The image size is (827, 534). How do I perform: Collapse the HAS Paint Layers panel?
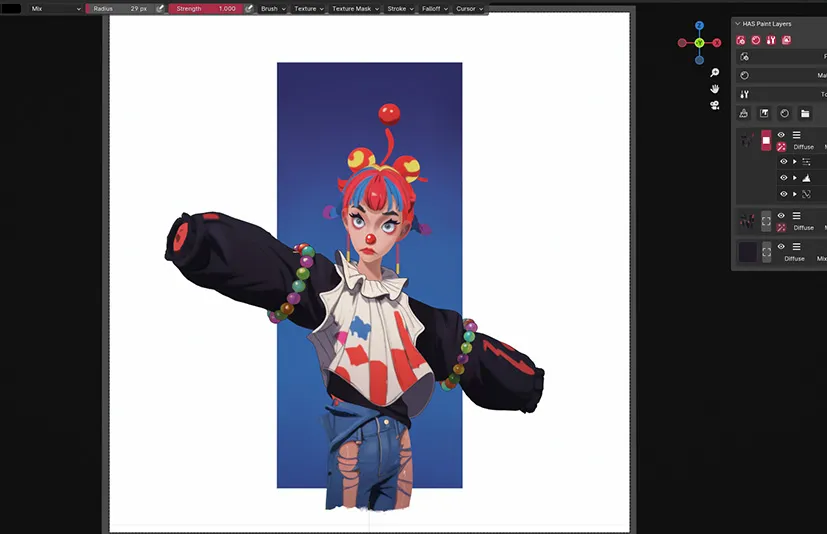[x=737, y=24]
